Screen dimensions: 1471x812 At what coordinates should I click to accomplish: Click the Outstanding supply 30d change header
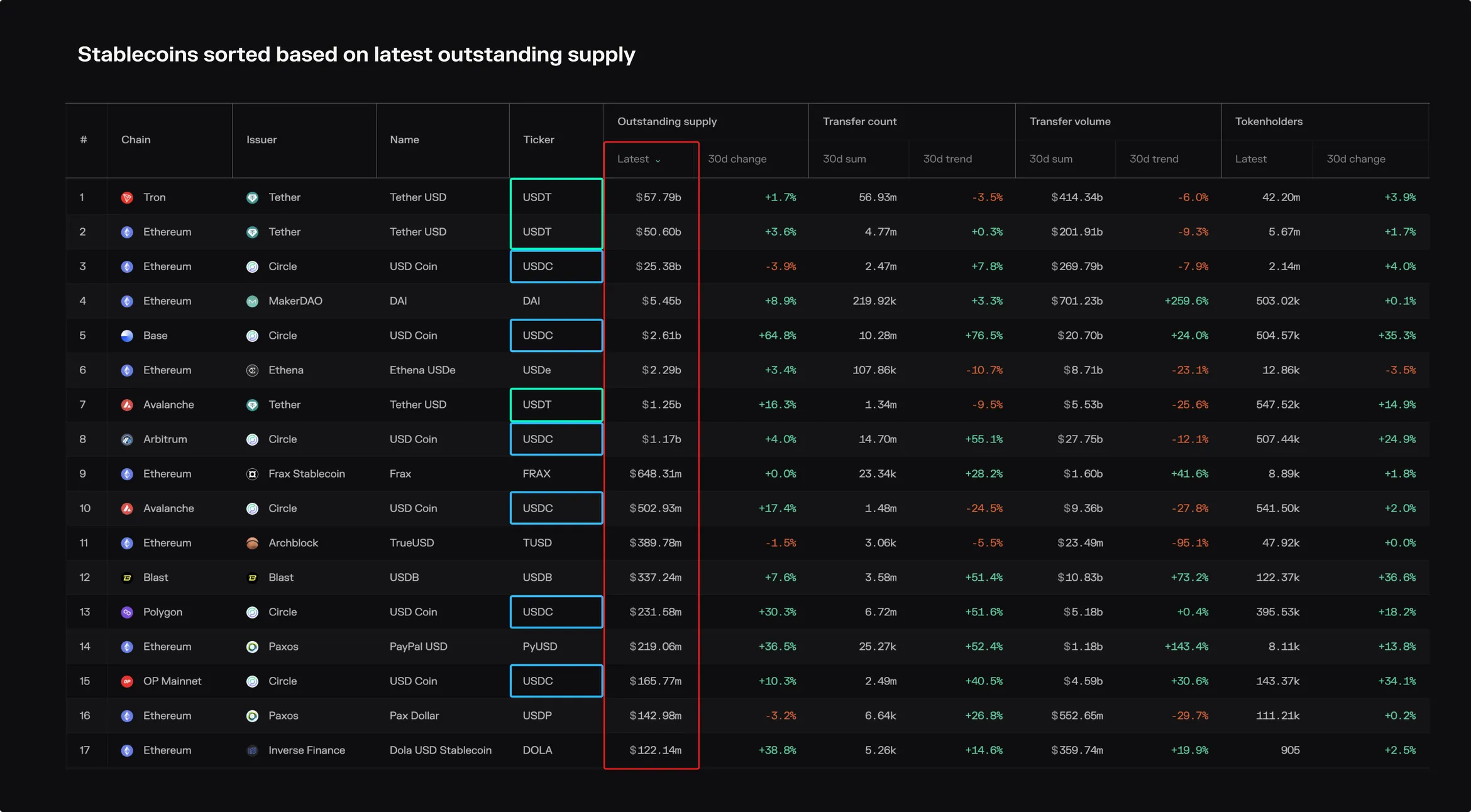[x=737, y=159]
